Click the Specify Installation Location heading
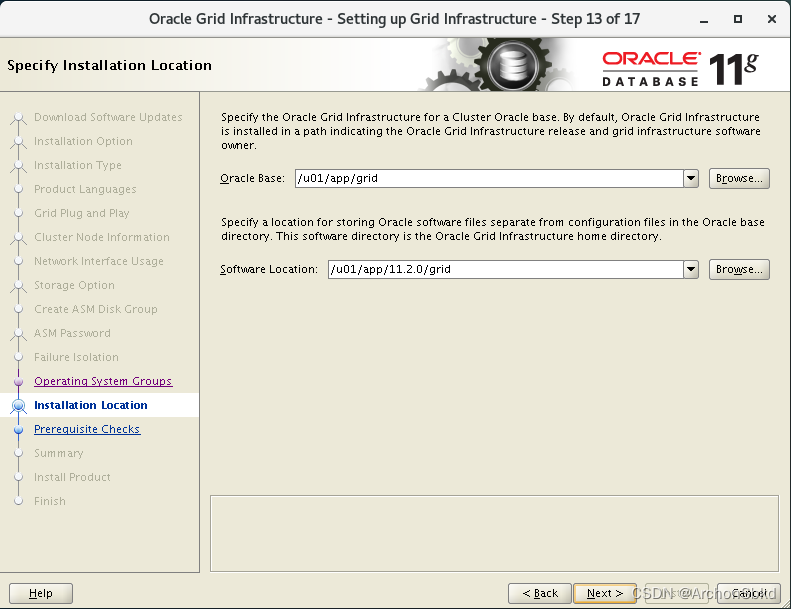The height and width of the screenshot is (609, 791). [x=109, y=66]
